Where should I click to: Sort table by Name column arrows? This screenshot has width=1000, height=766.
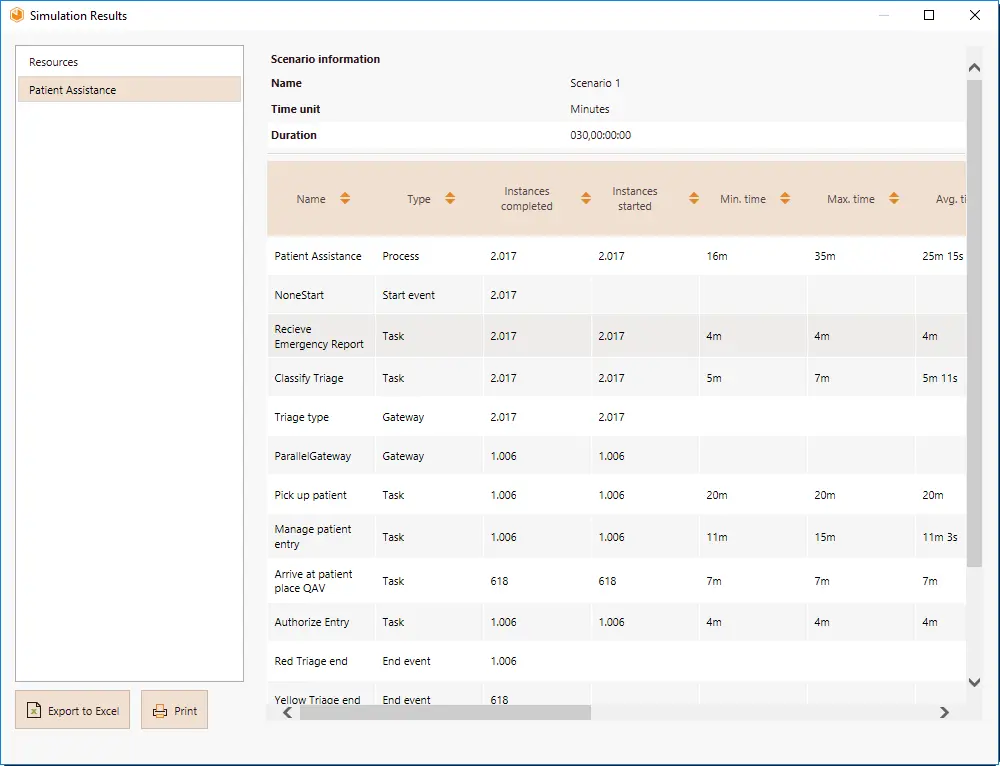pyautogui.click(x=345, y=198)
